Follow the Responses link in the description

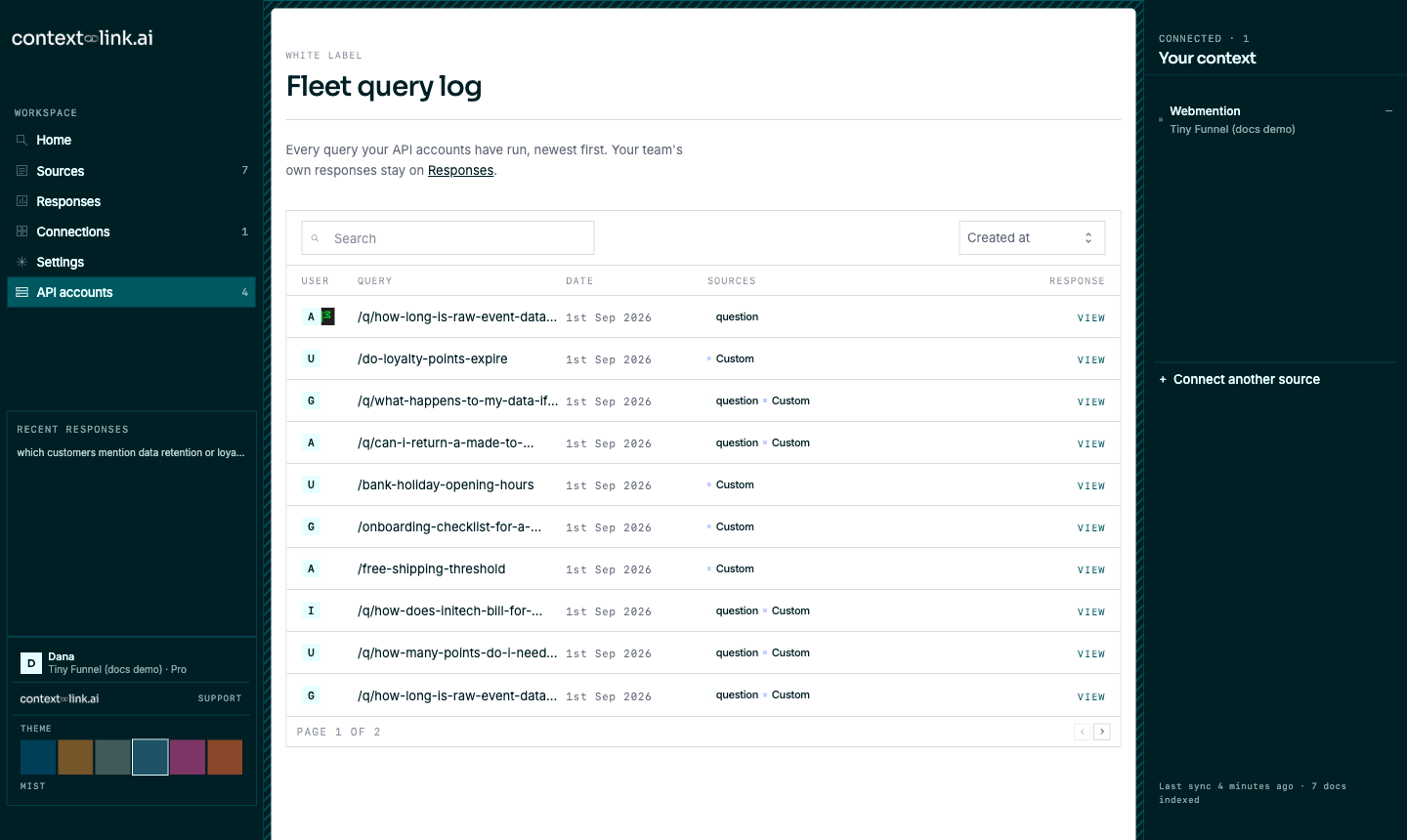tap(460, 170)
